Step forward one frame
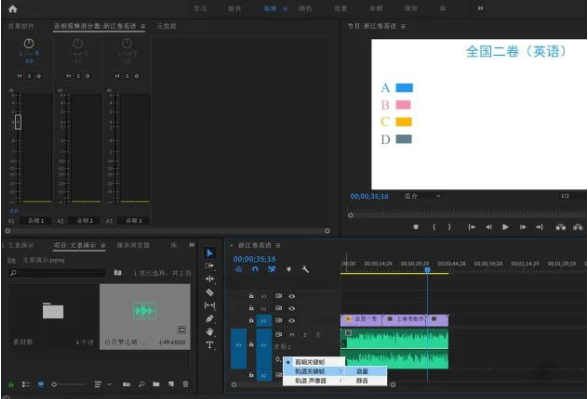 pyautogui.click(x=522, y=227)
